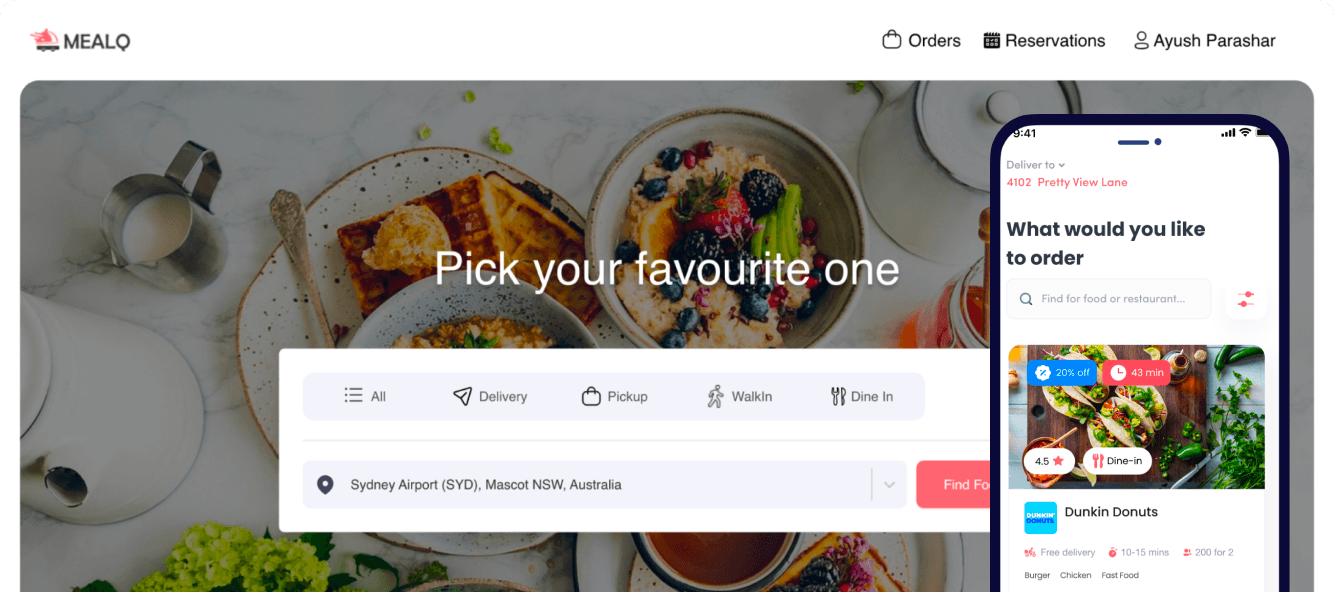Screen dimensions: 1334x592
Task: Choose the WalkIn option
Action: (740, 396)
